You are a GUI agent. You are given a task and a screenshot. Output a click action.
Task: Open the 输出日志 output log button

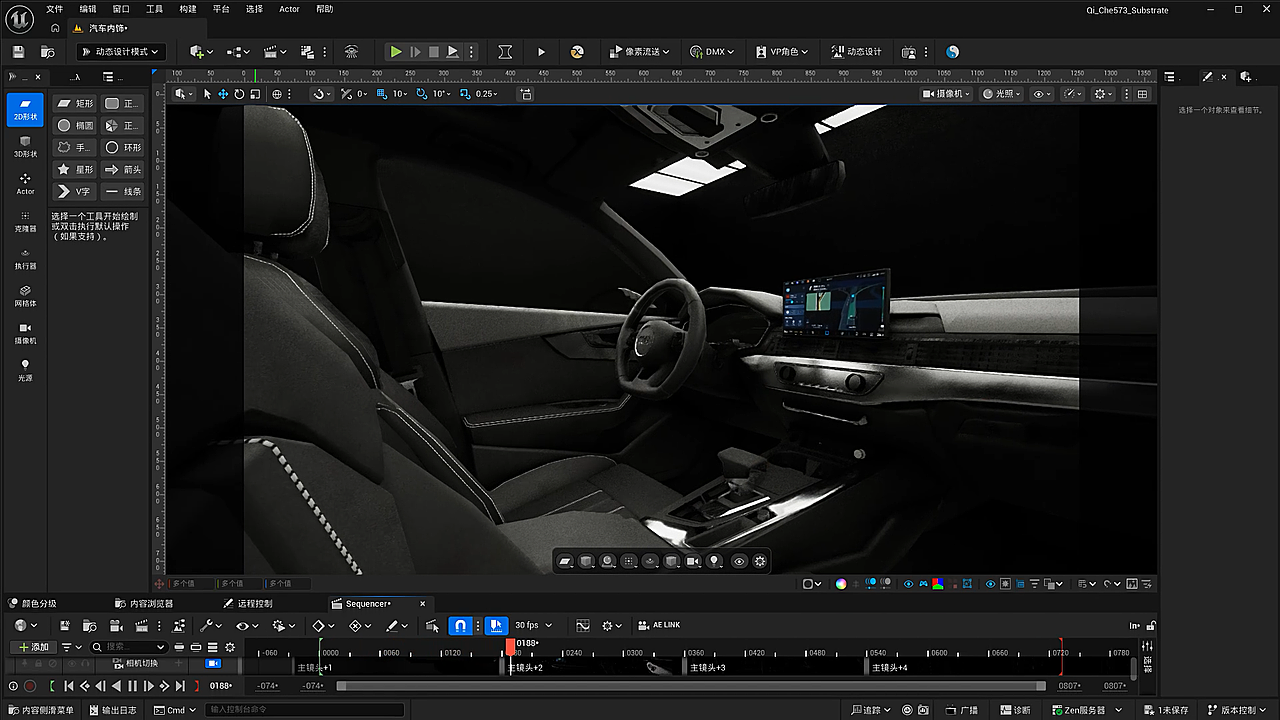click(x=112, y=710)
